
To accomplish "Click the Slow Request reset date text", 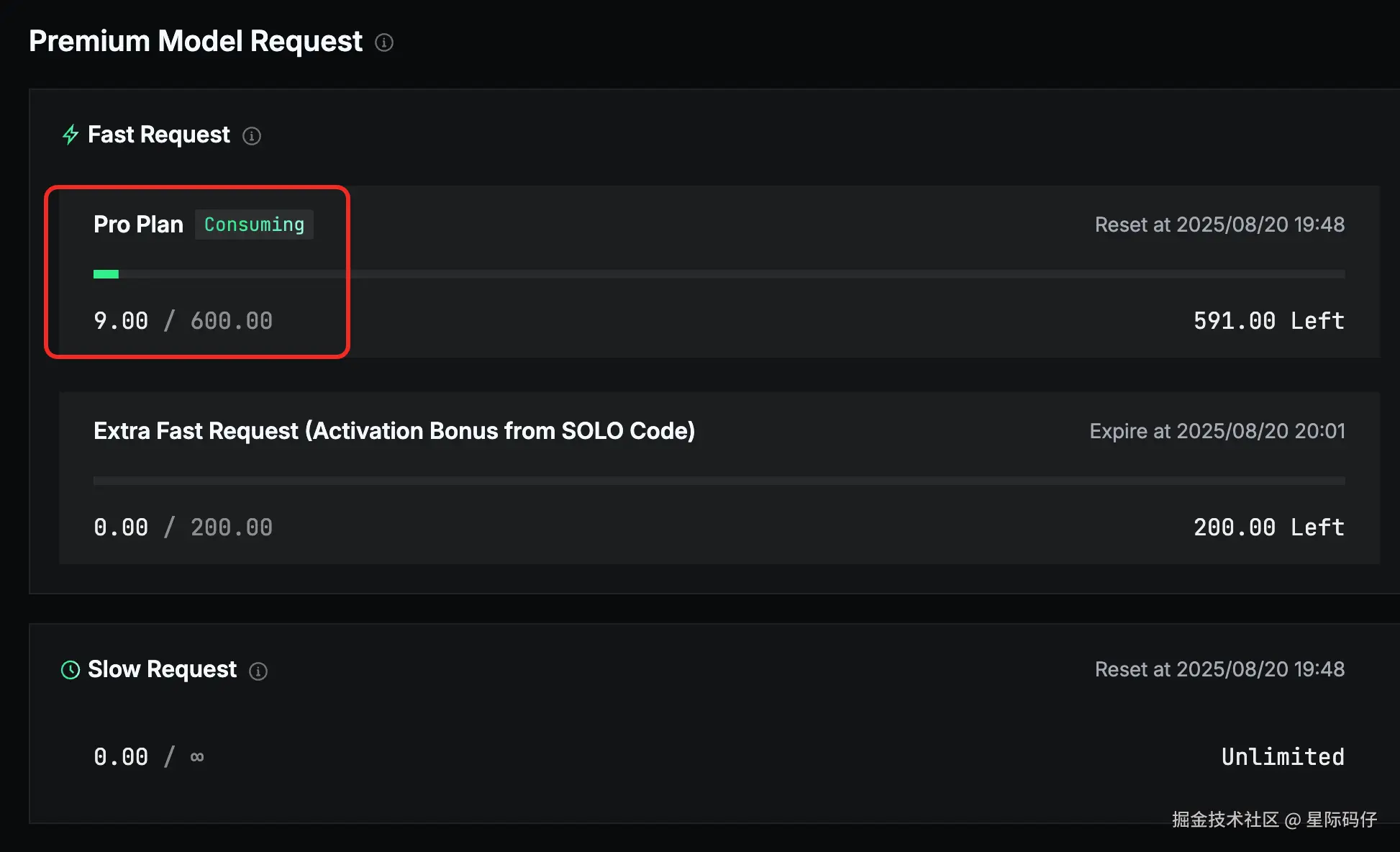I will coord(1219,669).
